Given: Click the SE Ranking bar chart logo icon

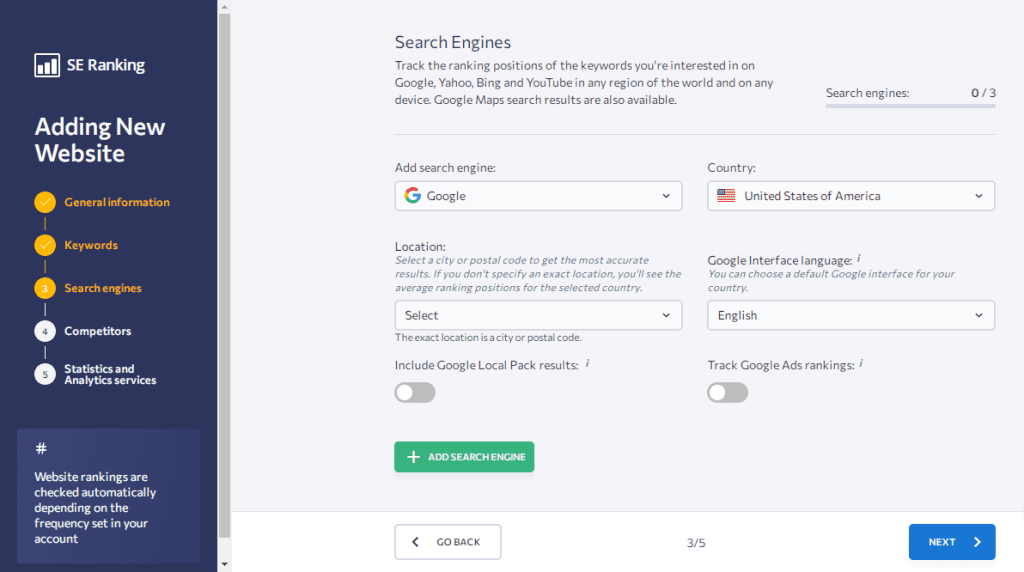Looking at the screenshot, I should pyautogui.click(x=47, y=65).
